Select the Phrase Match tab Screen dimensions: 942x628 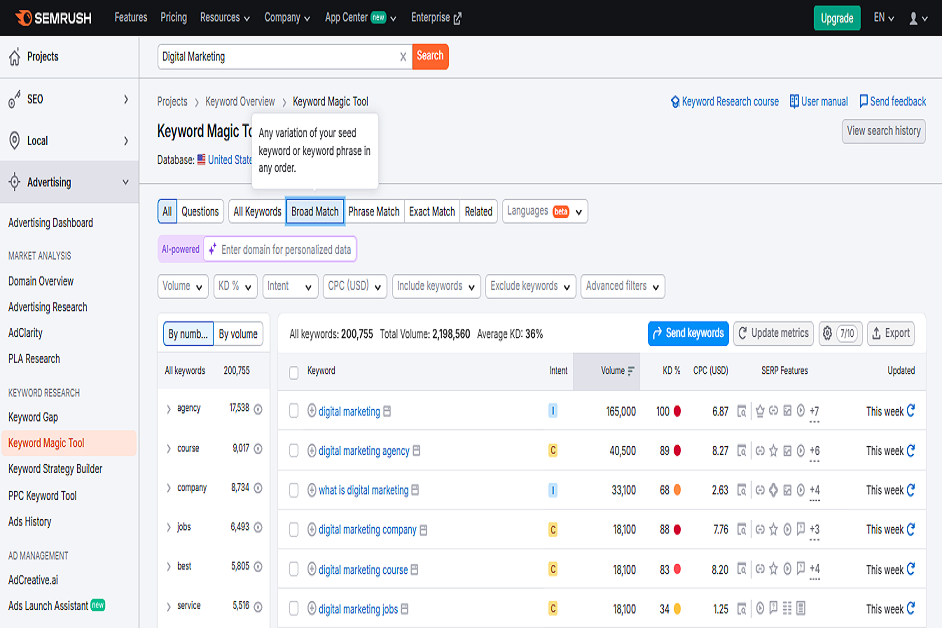(x=374, y=212)
